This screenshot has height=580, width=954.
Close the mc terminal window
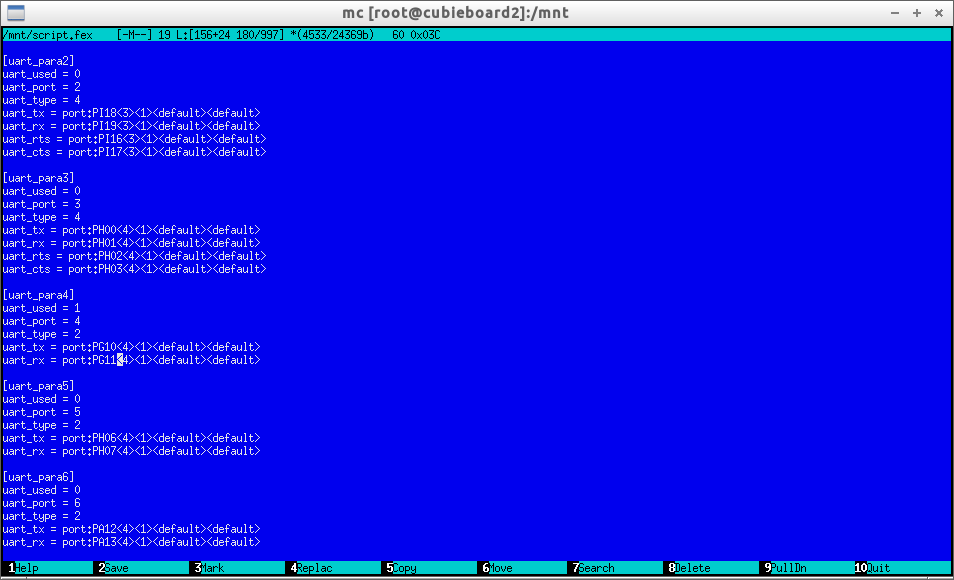pos(939,13)
